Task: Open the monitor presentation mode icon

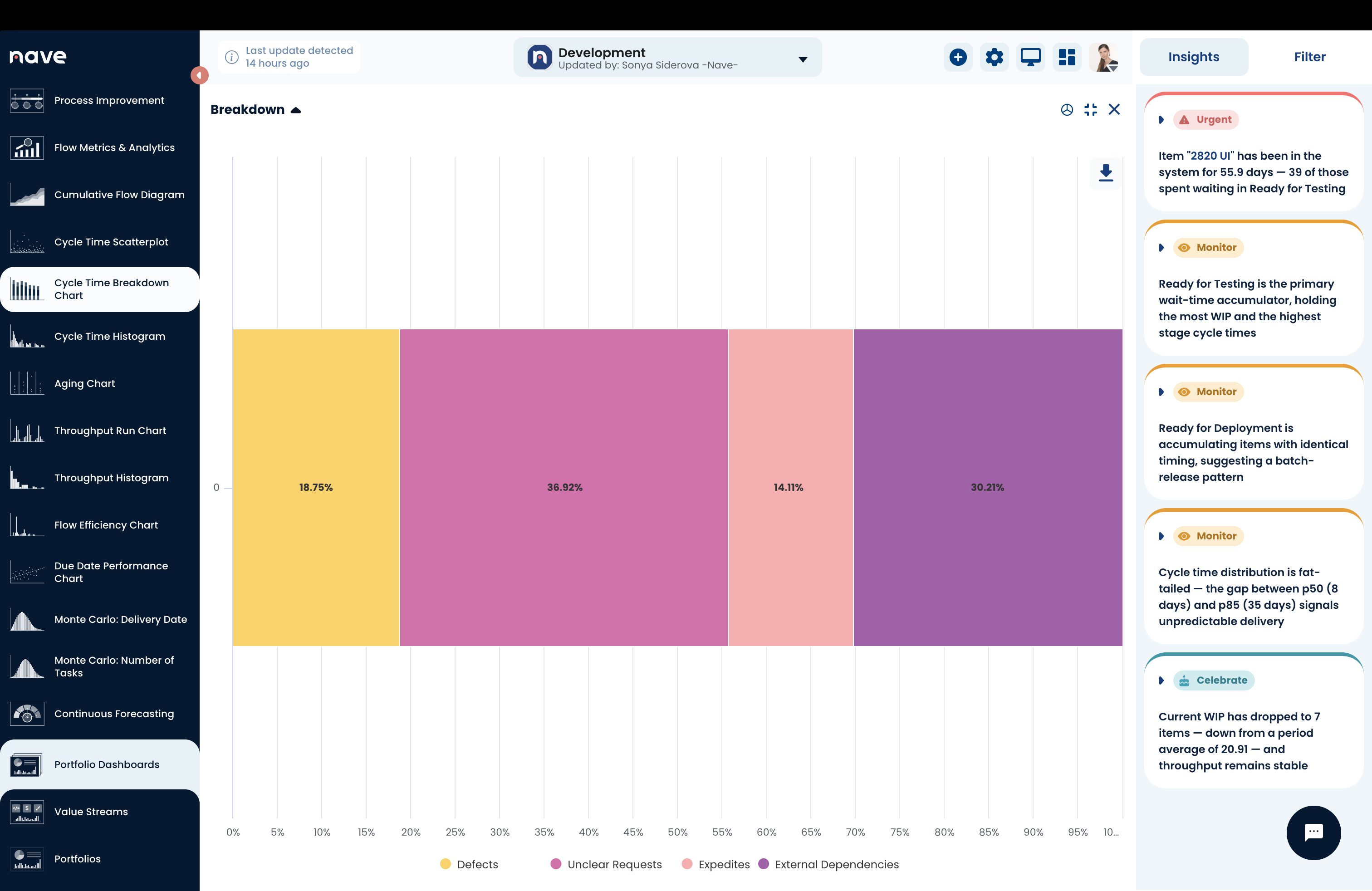Action: pos(1030,58)
